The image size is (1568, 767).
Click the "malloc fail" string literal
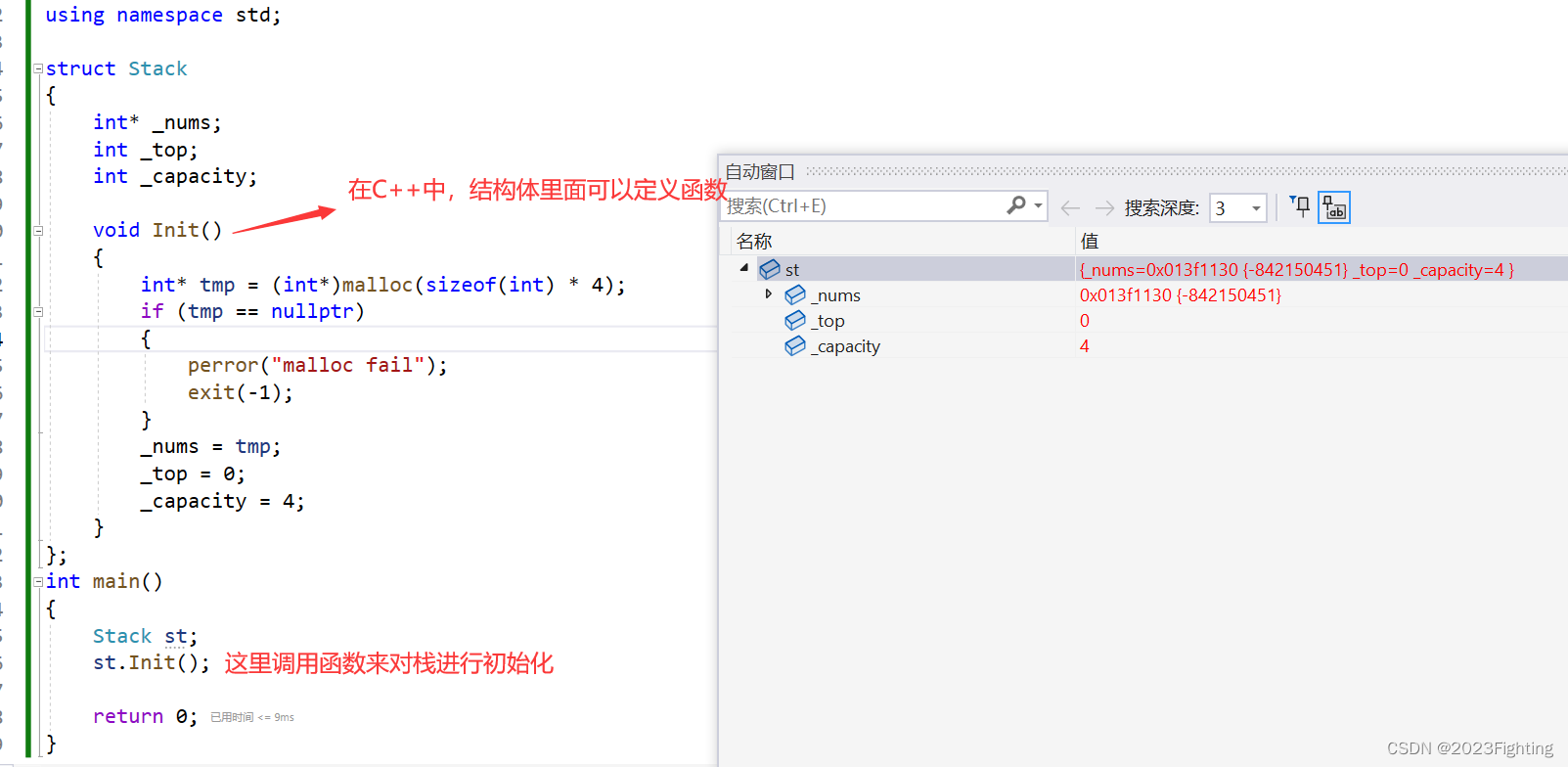pyautogui.click(x=347, y=365)
